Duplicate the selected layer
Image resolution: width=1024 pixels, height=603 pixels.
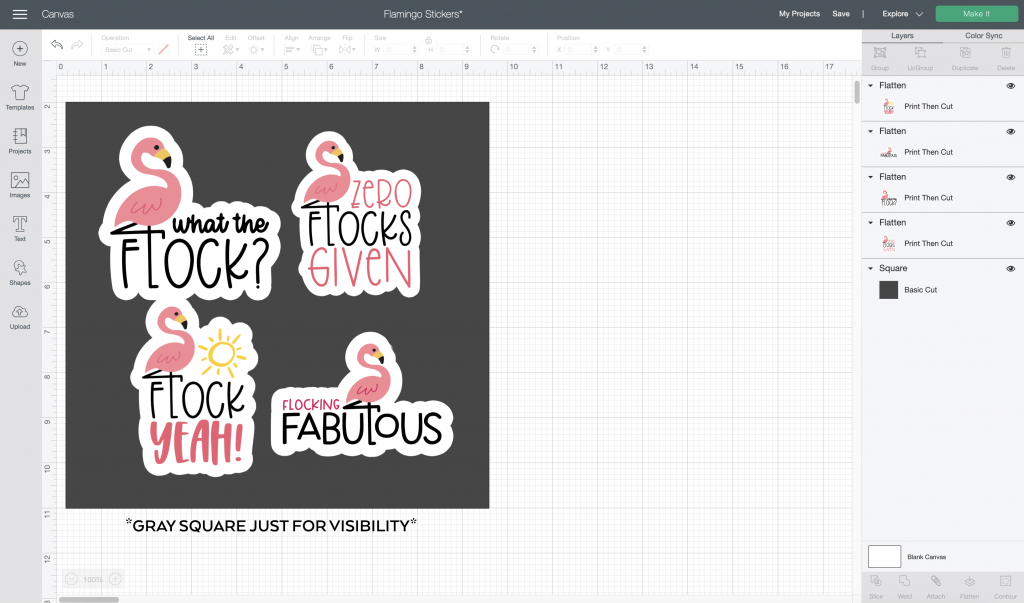tap(965, 57)
